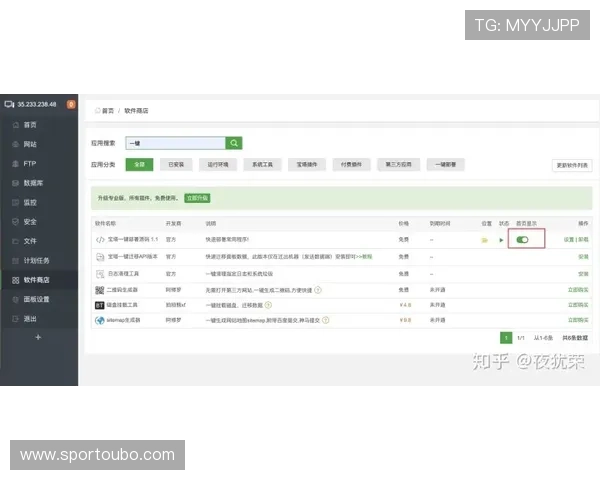The height and width of the screenshot is (480, 600).
Task: Focus the 应用搜索 search field
Action: pyautogui.click(x=176, y=143)
